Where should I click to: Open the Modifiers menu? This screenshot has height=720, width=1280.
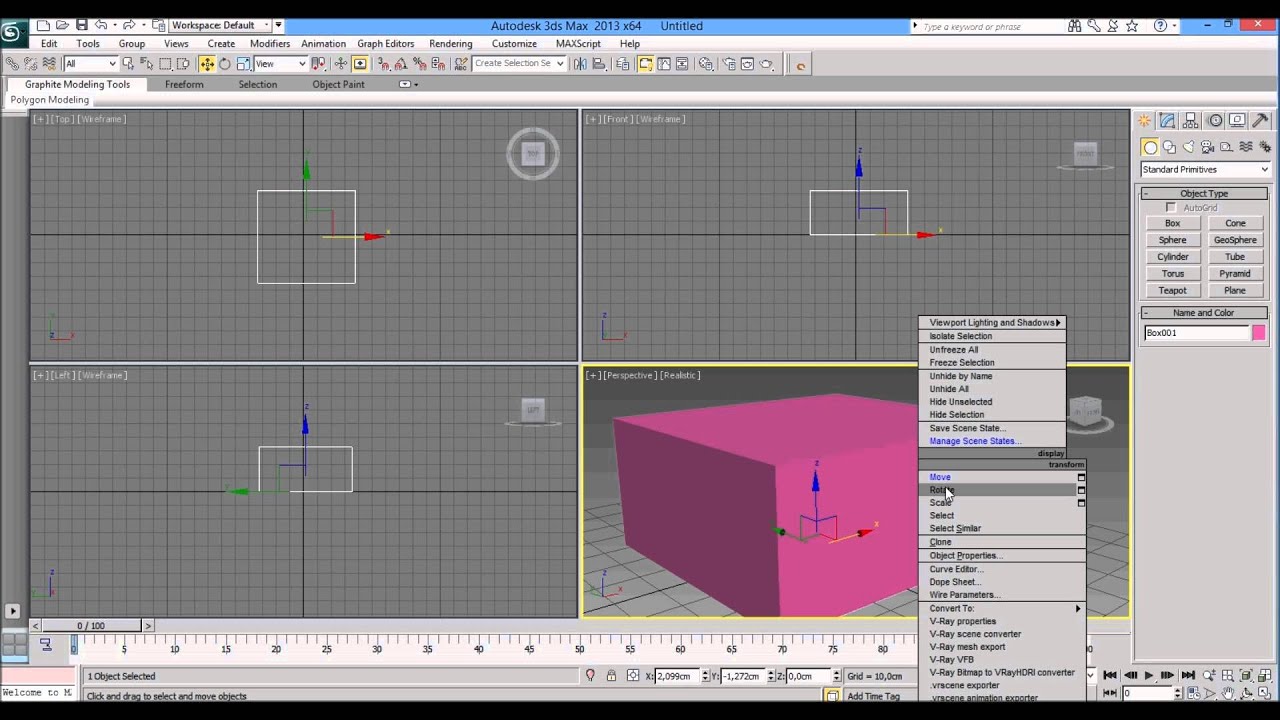(x=270, y=44)
